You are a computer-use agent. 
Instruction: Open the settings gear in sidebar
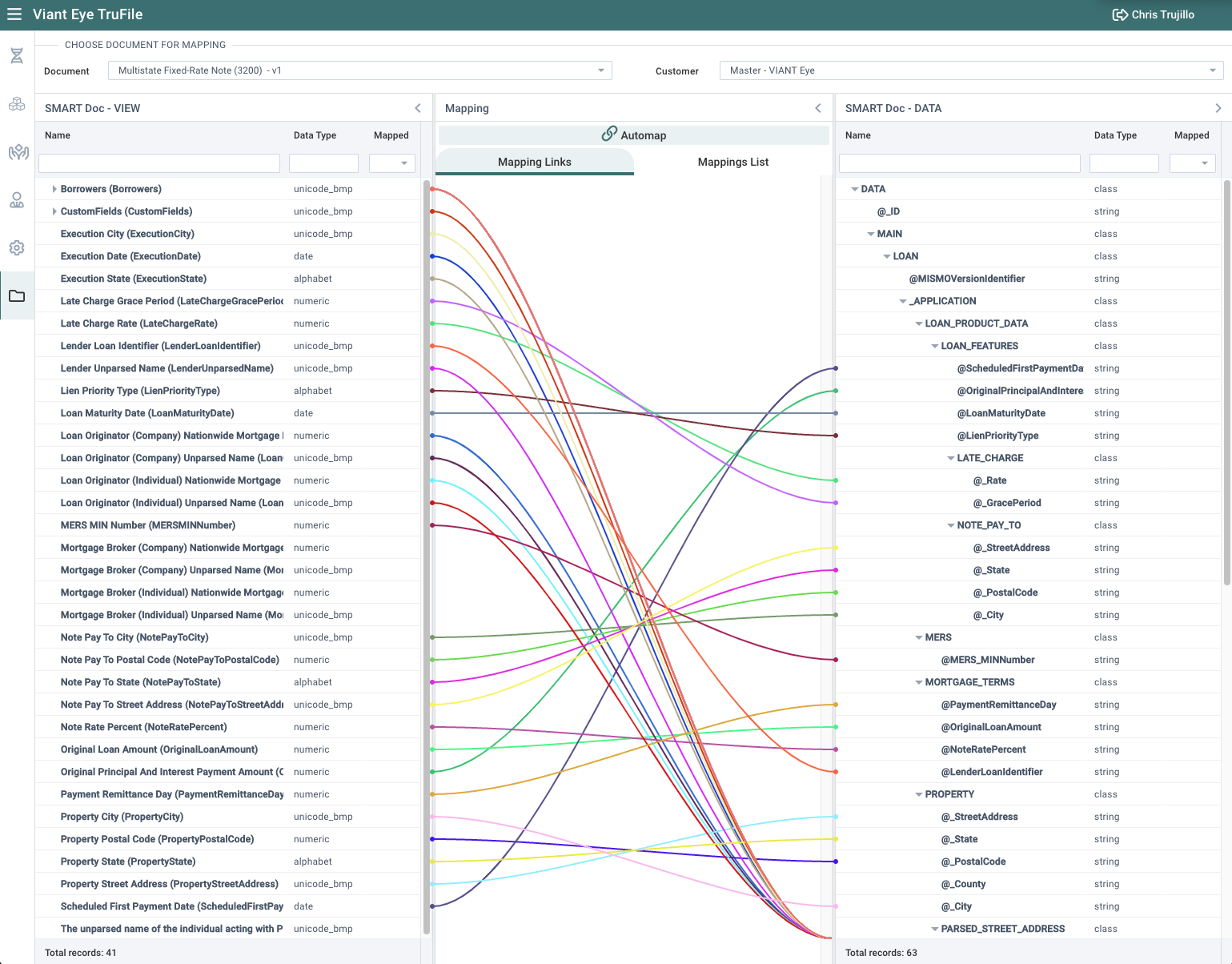[x=17, y=248]
